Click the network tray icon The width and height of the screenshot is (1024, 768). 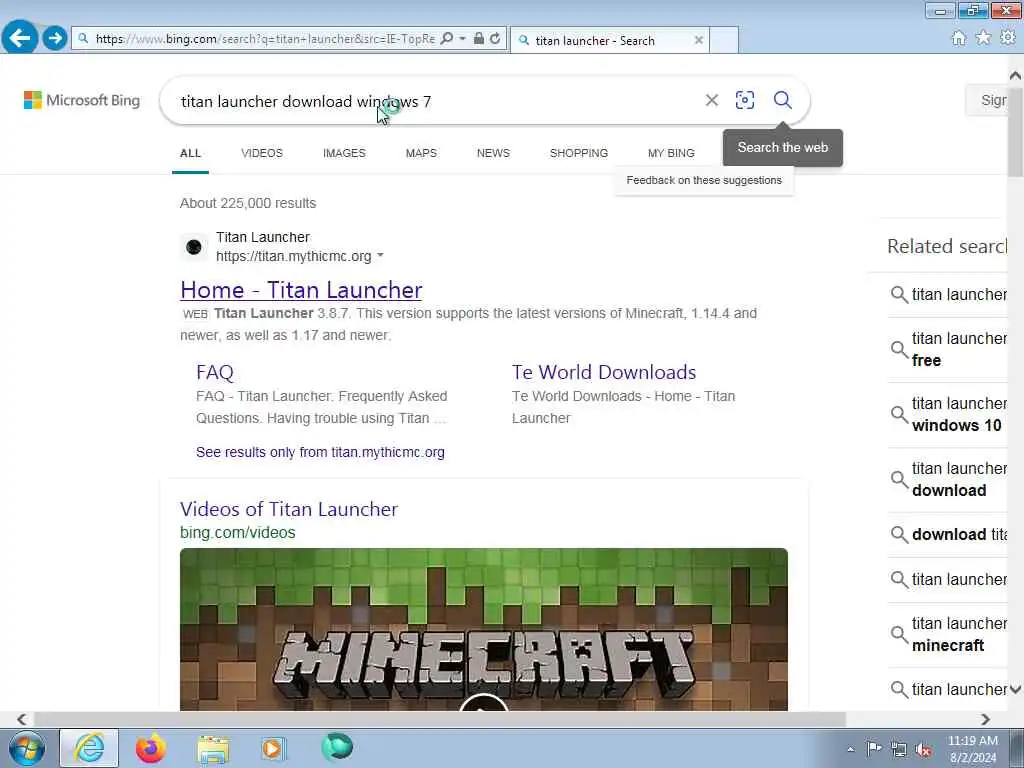pos(899,749)
